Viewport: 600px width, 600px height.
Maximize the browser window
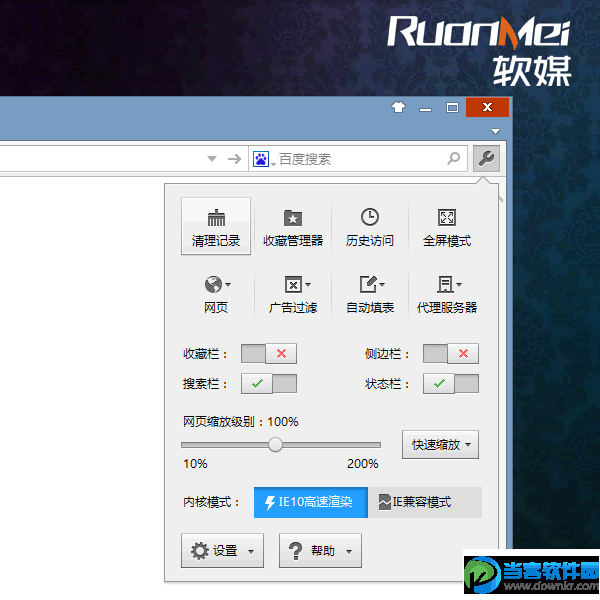452,108
